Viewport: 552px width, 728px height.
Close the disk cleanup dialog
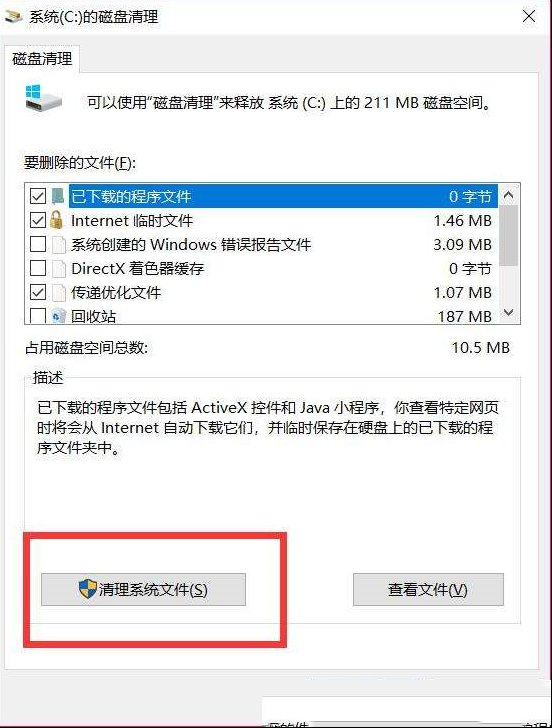pyautogui.click(x=529, y=17)
